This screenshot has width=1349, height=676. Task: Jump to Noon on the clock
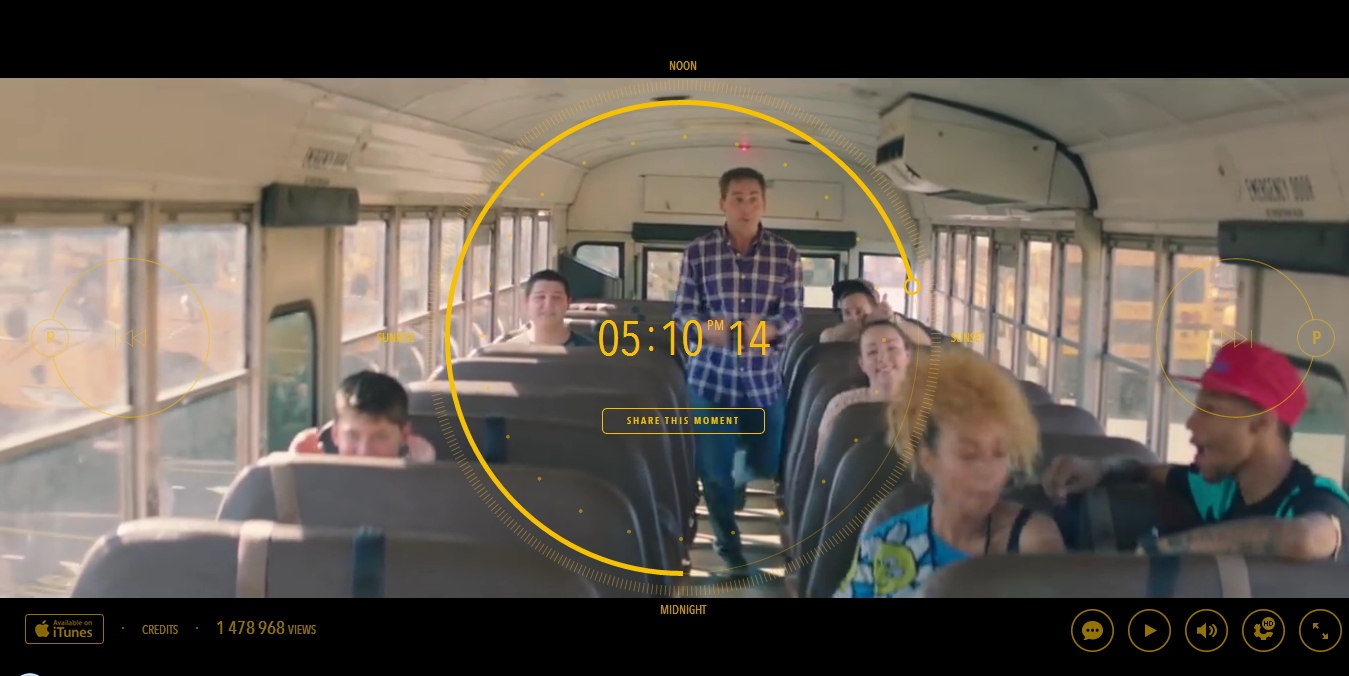pos(683,66)
